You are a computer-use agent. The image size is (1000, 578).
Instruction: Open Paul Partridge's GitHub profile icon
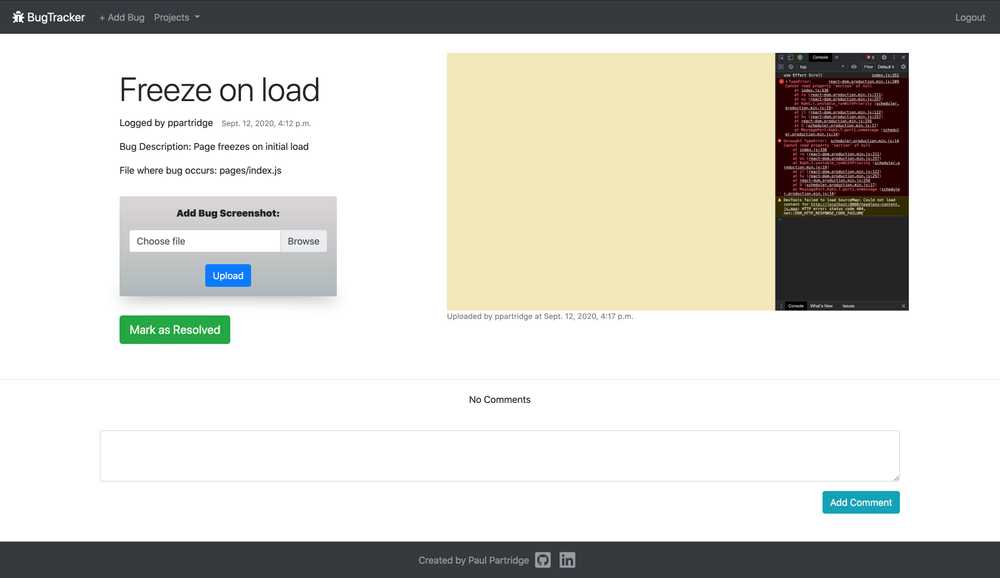click(543, 560)
